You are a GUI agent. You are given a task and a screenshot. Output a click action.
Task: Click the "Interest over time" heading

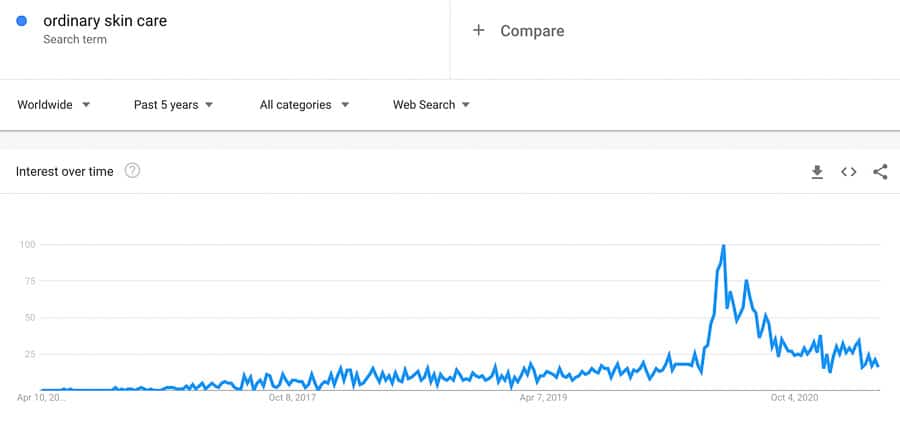pyautogui.click(x=65, y=171)
